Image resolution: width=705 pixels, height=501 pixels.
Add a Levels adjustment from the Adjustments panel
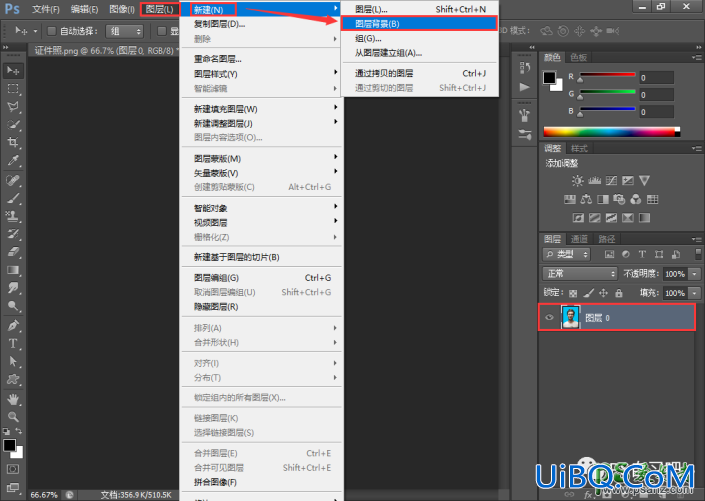594,181
